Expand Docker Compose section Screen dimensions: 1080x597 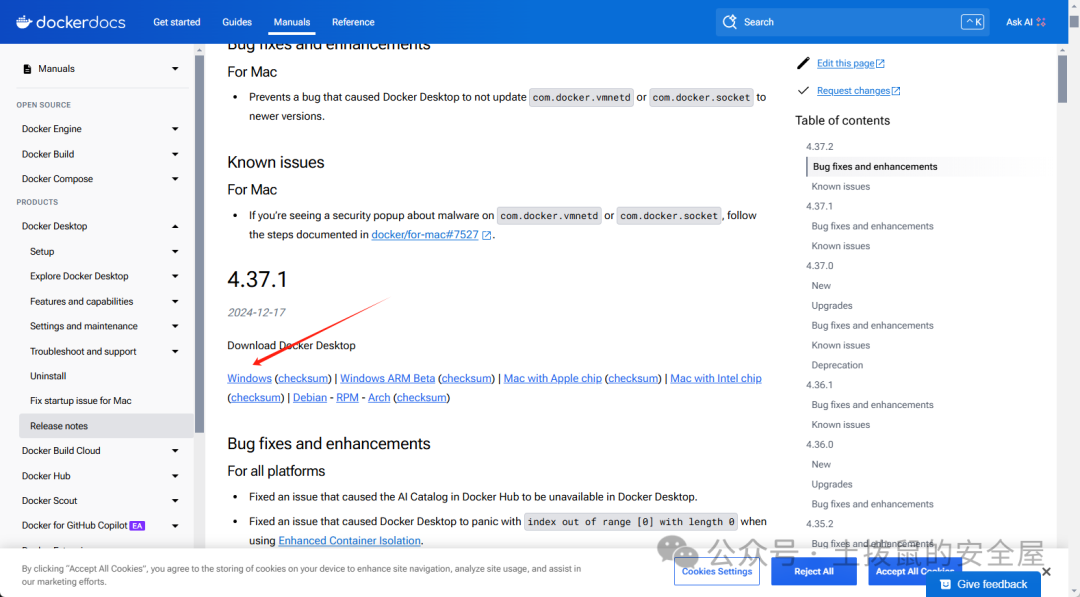(175, 179)
